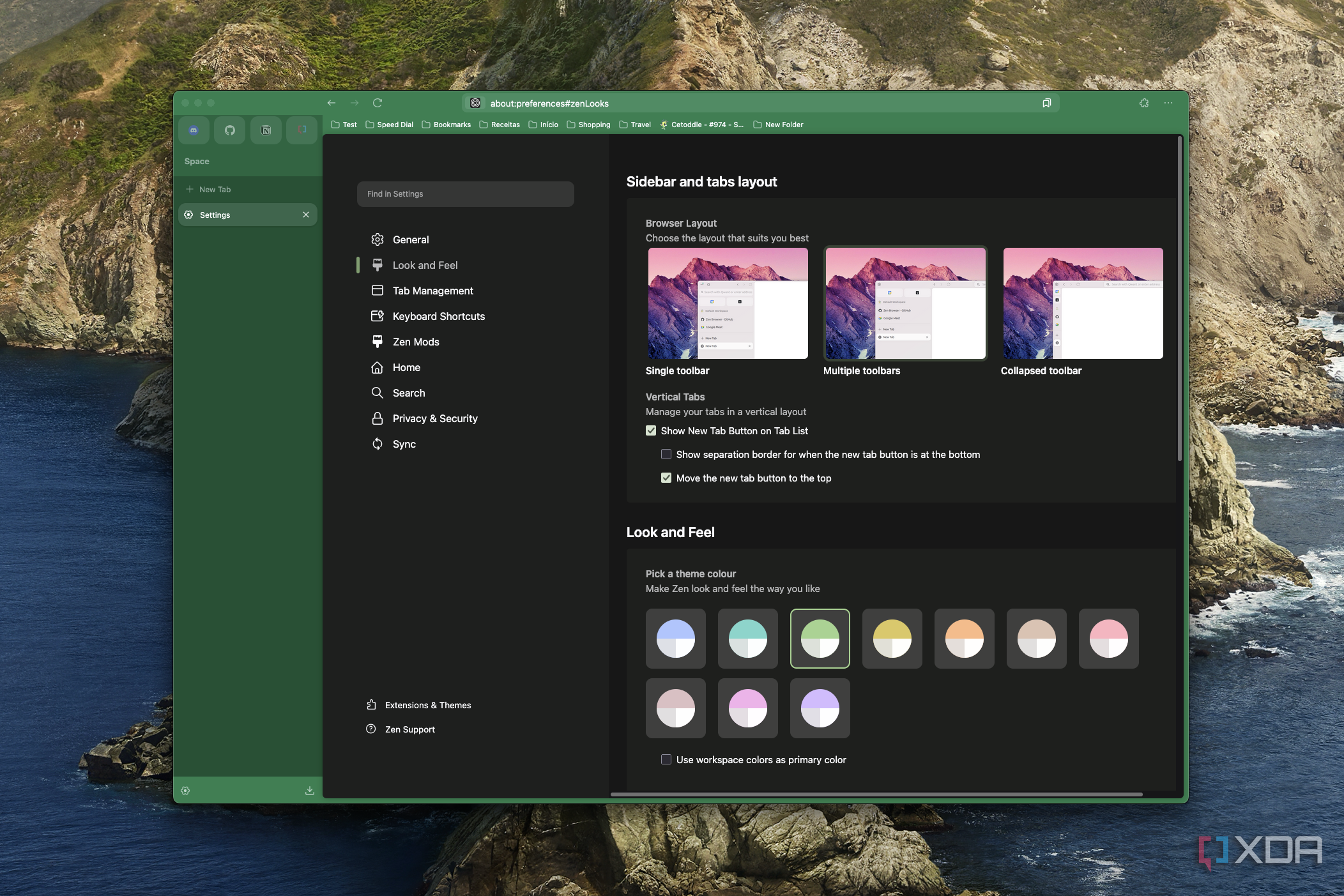Screen dimensions: 1344x896
Task: Toggle Move the new tab button to top
Action: [x=666, y=478]
